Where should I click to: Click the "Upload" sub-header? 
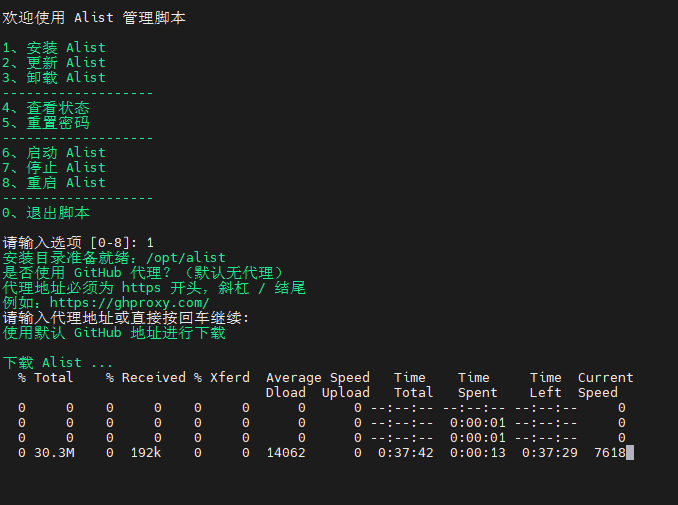pyautogui.click(x=346, y=393)
